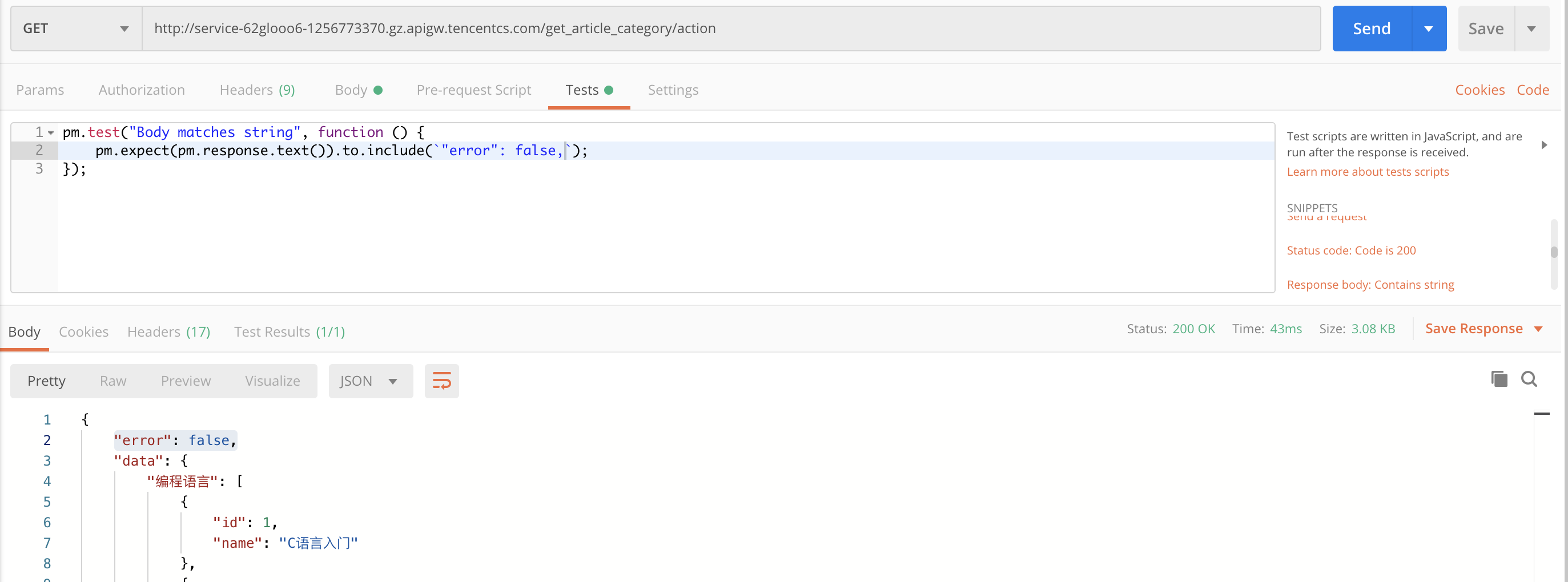Screen dimensions: 1568x582
Task: Insert Response body: Contains string snippet
Action: [x=1370, y=285]
